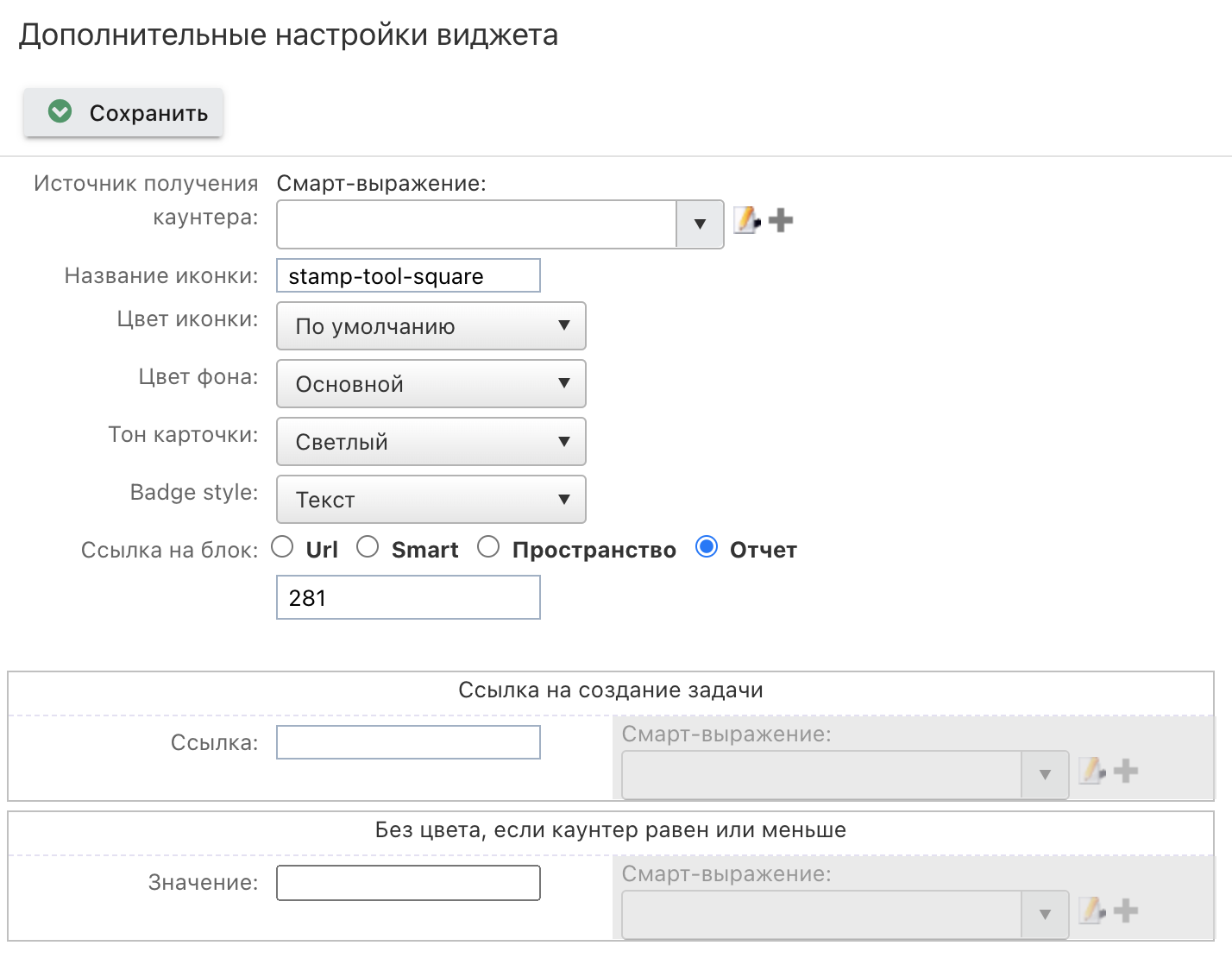This screenshot has height=977, width=1232.
Task: Choose the Пространство radio option
Action: point(488,547)
